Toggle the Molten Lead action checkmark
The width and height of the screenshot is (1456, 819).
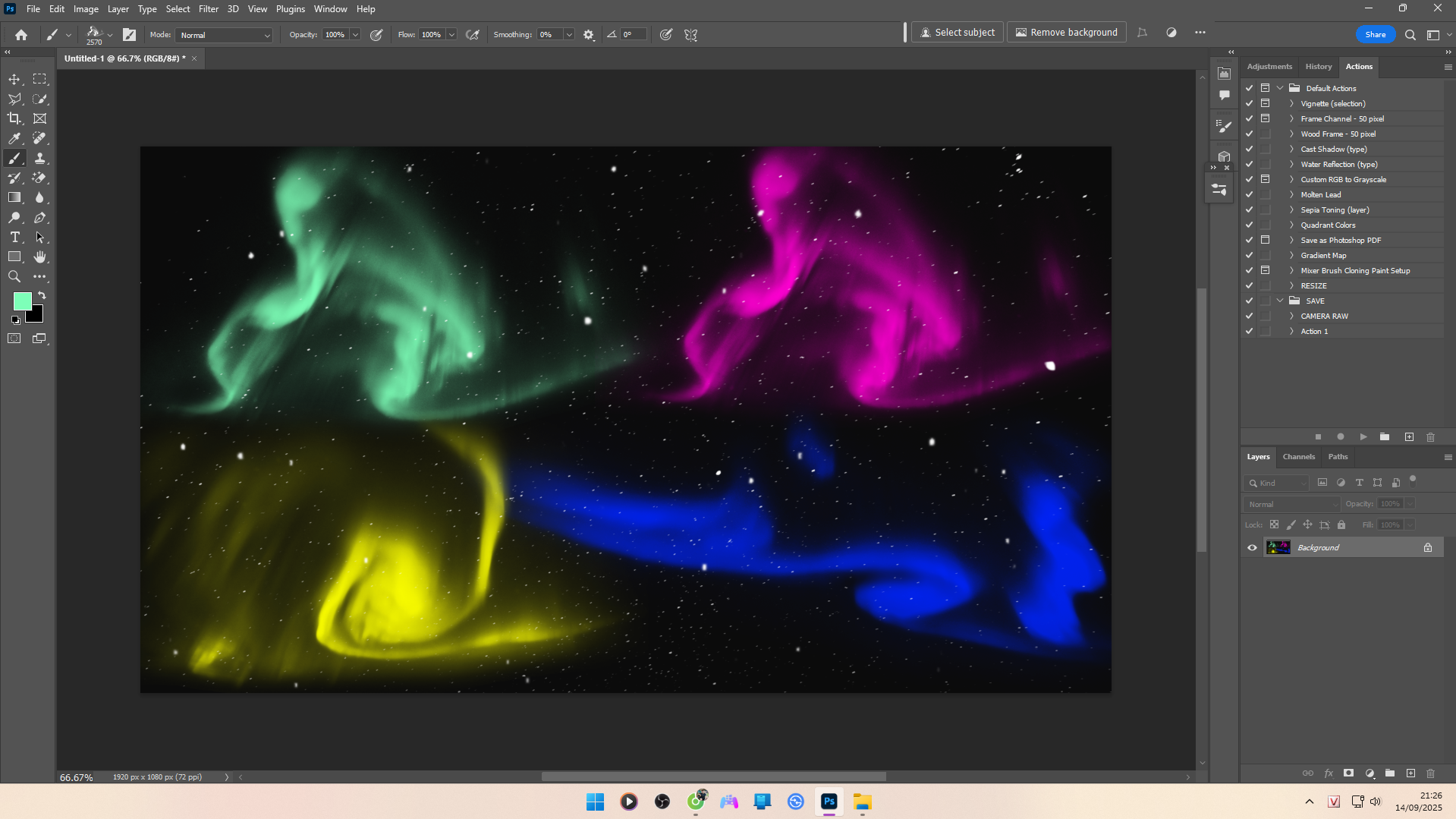click(1249, 194)
